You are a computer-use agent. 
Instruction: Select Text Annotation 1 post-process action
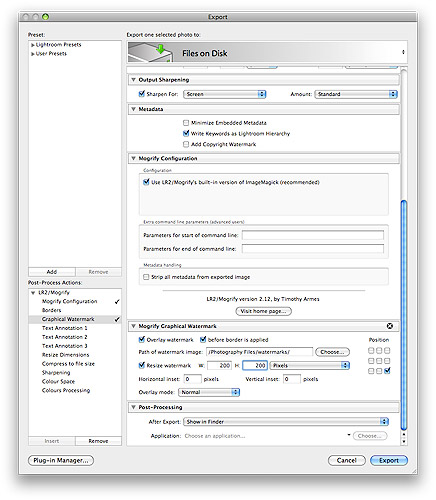(65, 328)
